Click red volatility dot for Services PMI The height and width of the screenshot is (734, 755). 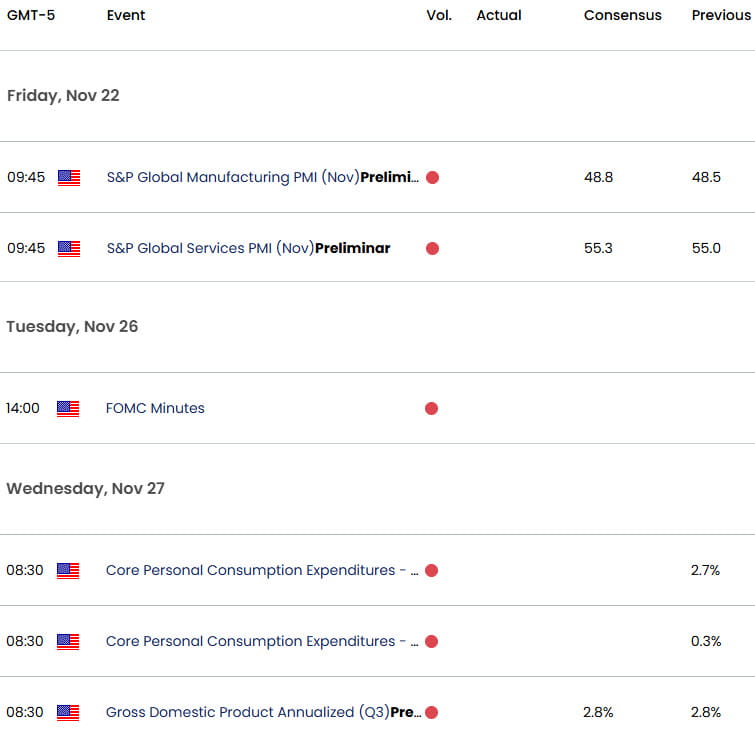click(432, 249)
